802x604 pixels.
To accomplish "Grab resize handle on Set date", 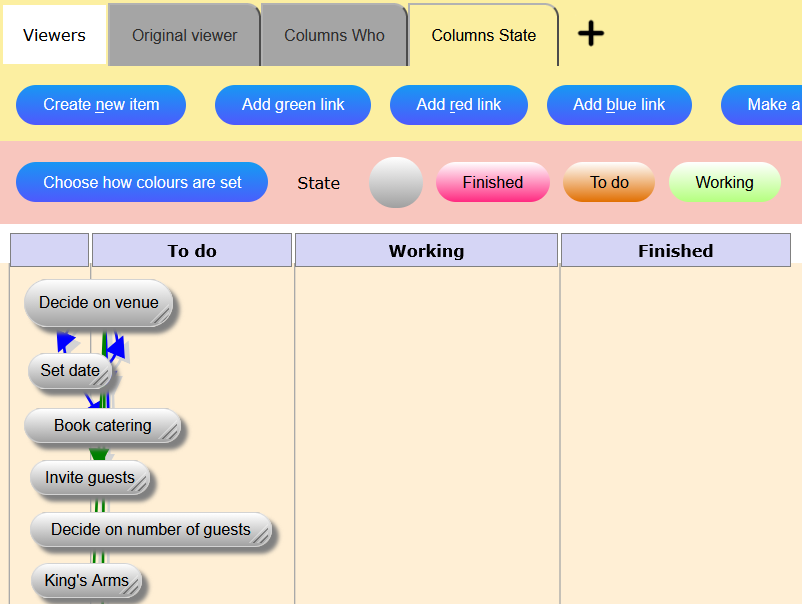I will point(101,378).
